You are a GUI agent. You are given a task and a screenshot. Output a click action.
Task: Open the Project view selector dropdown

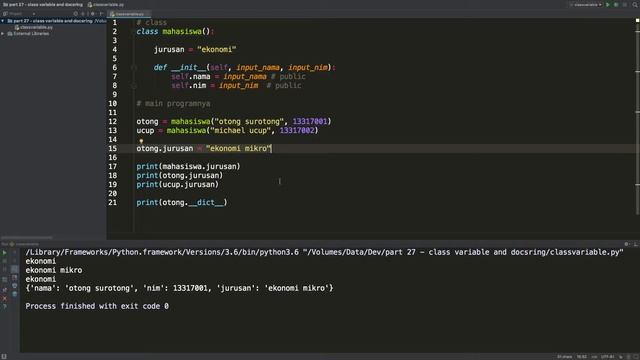coord(19,13)
